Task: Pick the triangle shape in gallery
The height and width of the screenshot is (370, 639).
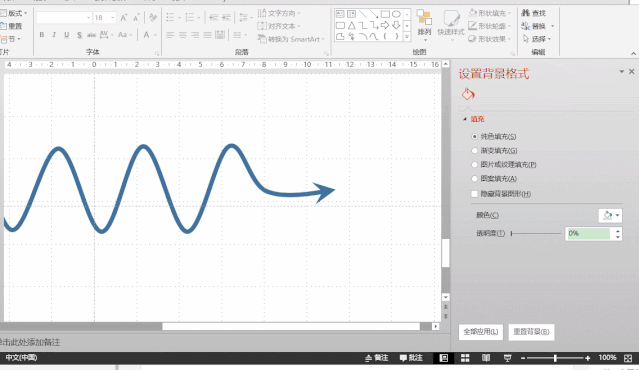Action: point(351,25)
